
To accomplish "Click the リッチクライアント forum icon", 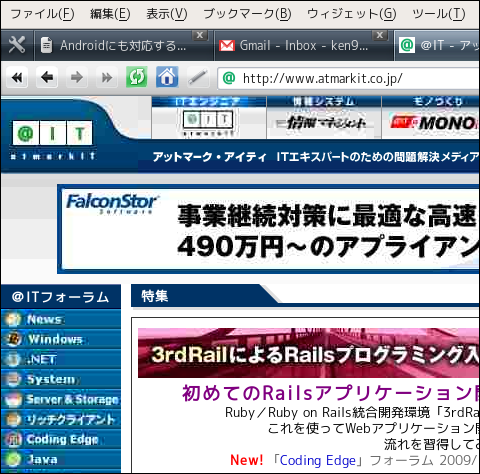I will point(13,419).
